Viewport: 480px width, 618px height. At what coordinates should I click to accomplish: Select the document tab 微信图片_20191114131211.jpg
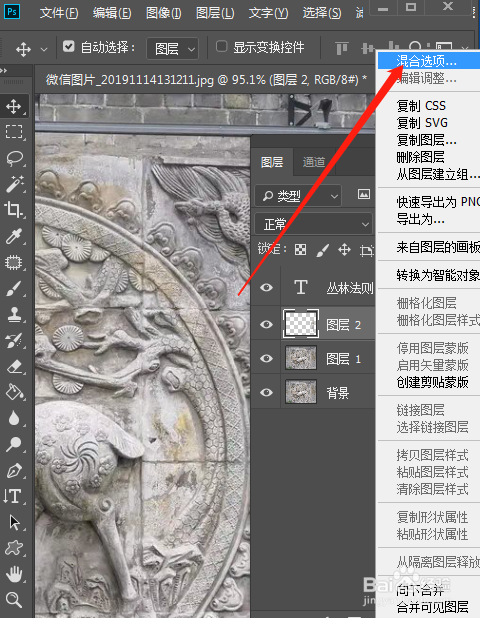206,80
